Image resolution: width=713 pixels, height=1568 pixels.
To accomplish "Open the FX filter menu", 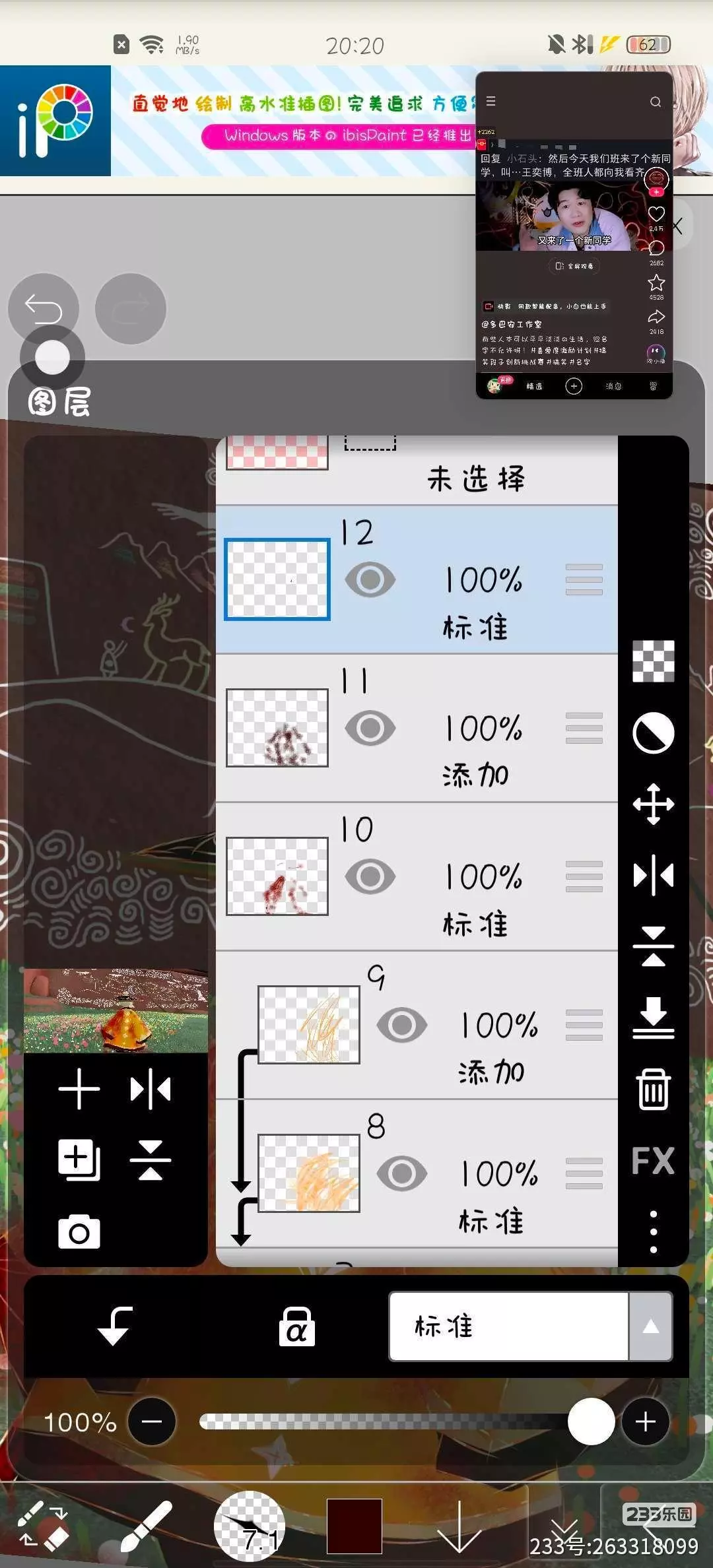I will coord(654,1160).
